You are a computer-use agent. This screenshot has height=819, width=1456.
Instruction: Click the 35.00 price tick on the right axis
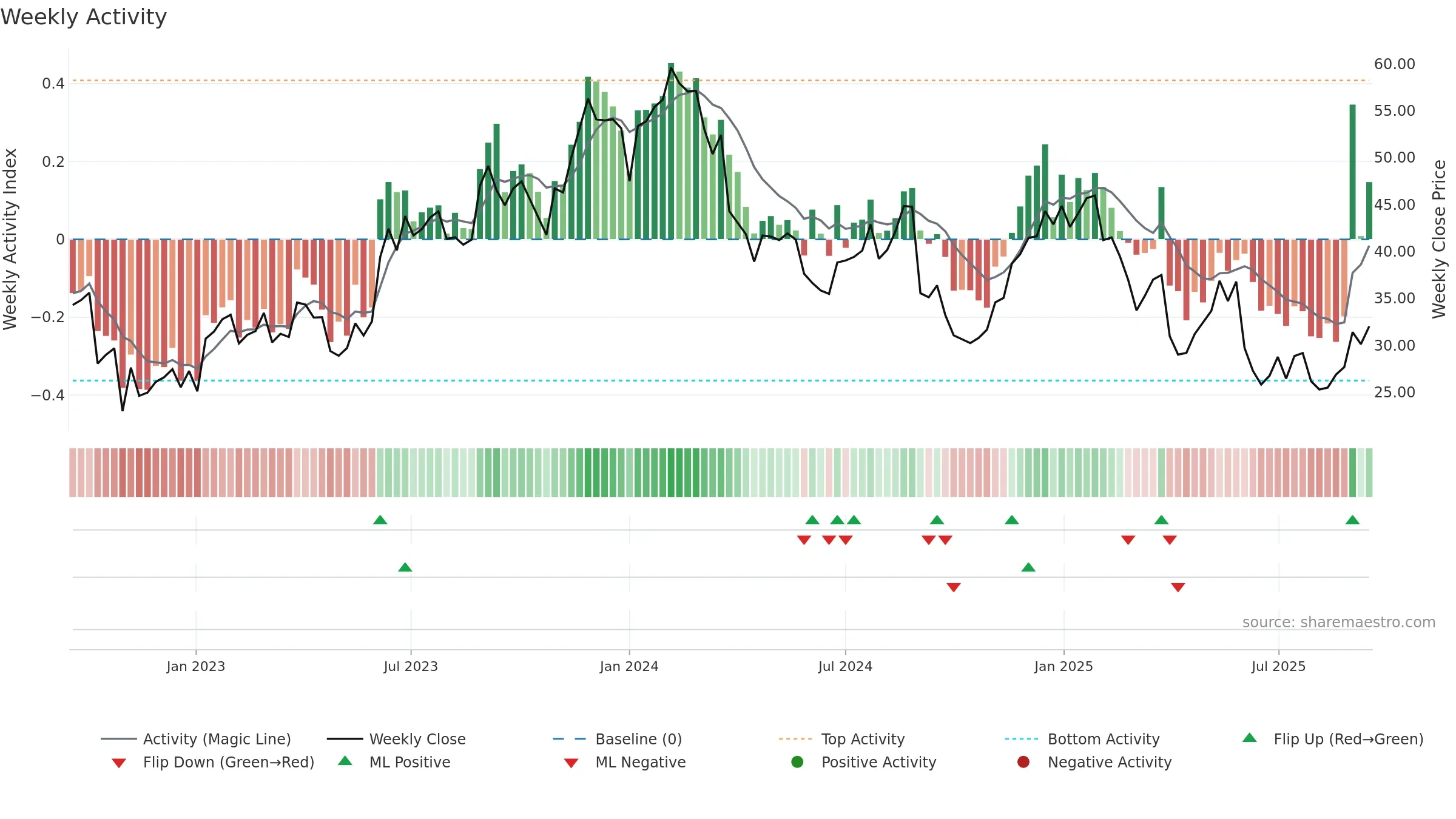coord(1394,298)
